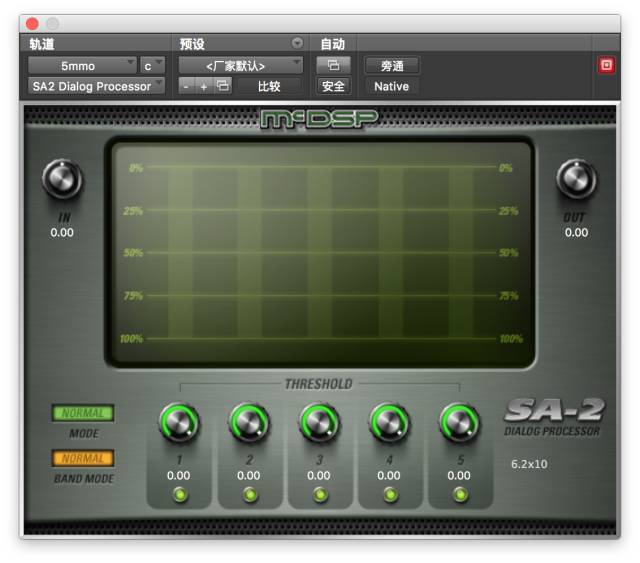Click the threshold band 5 knob
The image size is (640, 563).
(x=460, y=423)
